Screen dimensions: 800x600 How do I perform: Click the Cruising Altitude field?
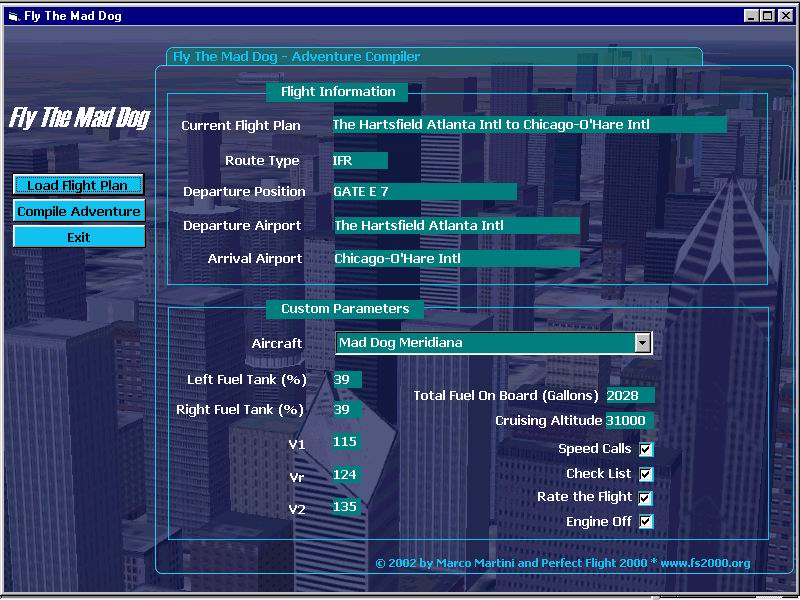pyautogui.click(x=630, y=421)
